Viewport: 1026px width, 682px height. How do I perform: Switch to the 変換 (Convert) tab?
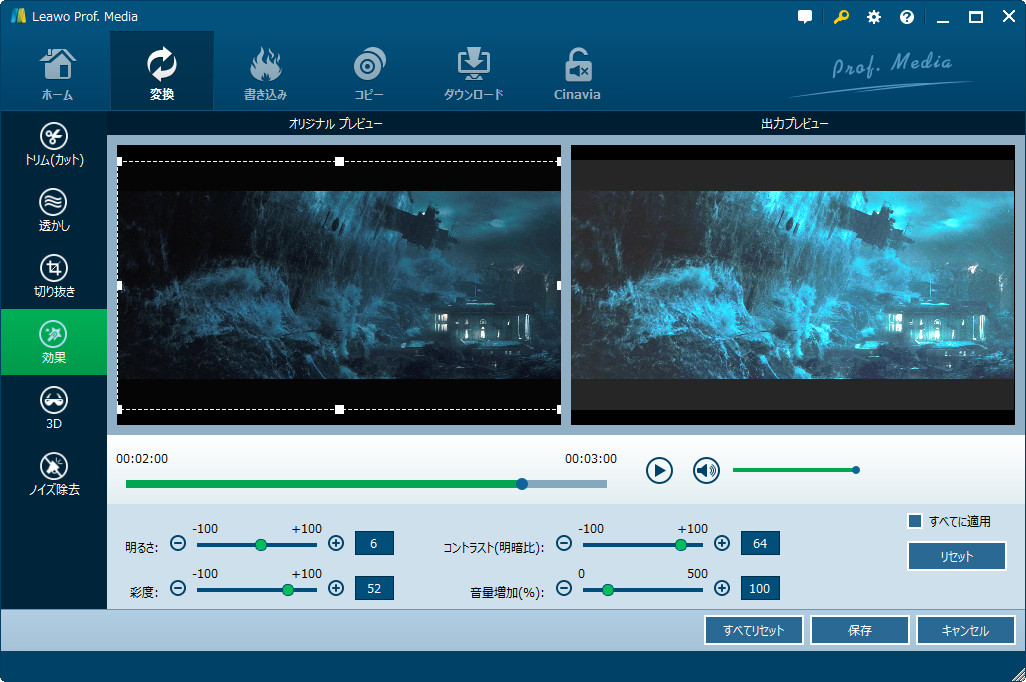(x=162, y=73)
